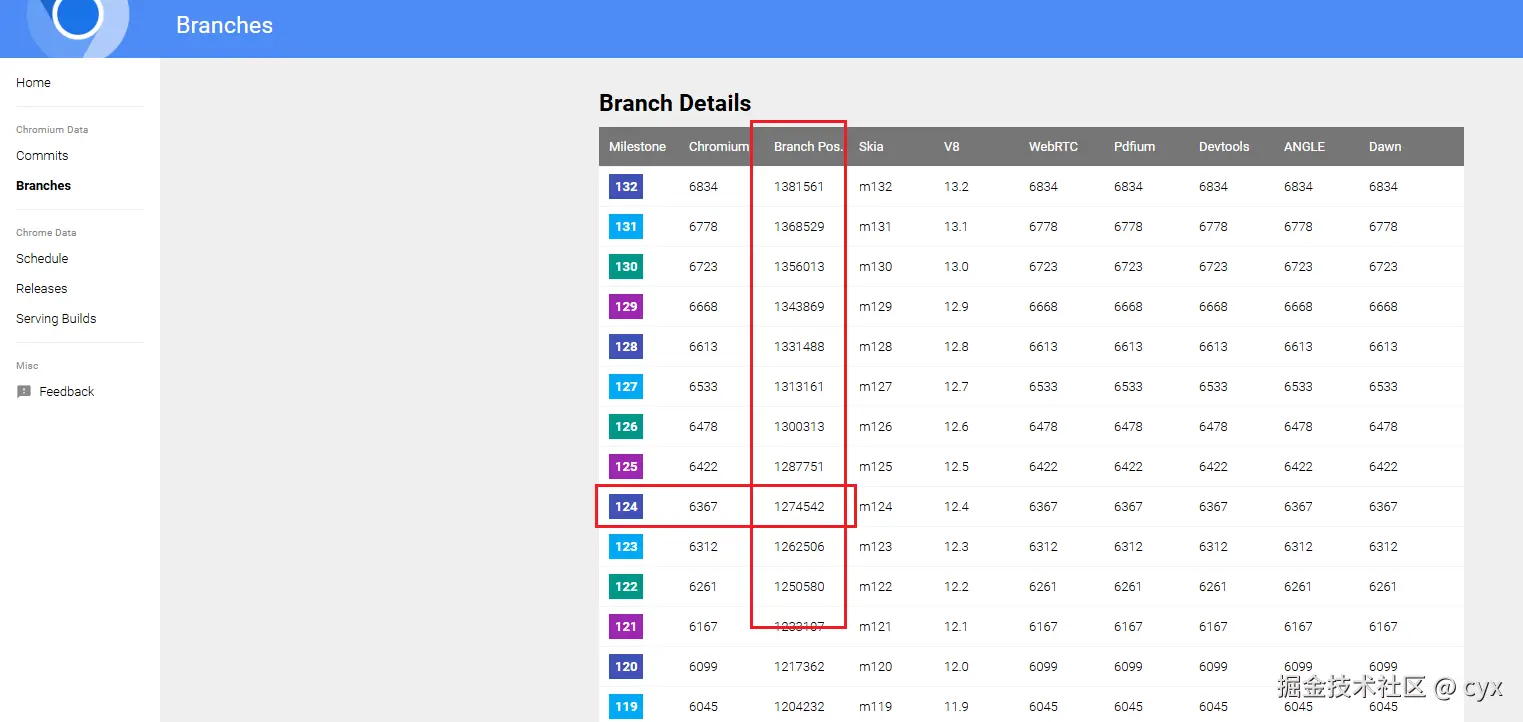
Task: Click Chromium branch 6834 in first row
Action: (703, 186)
